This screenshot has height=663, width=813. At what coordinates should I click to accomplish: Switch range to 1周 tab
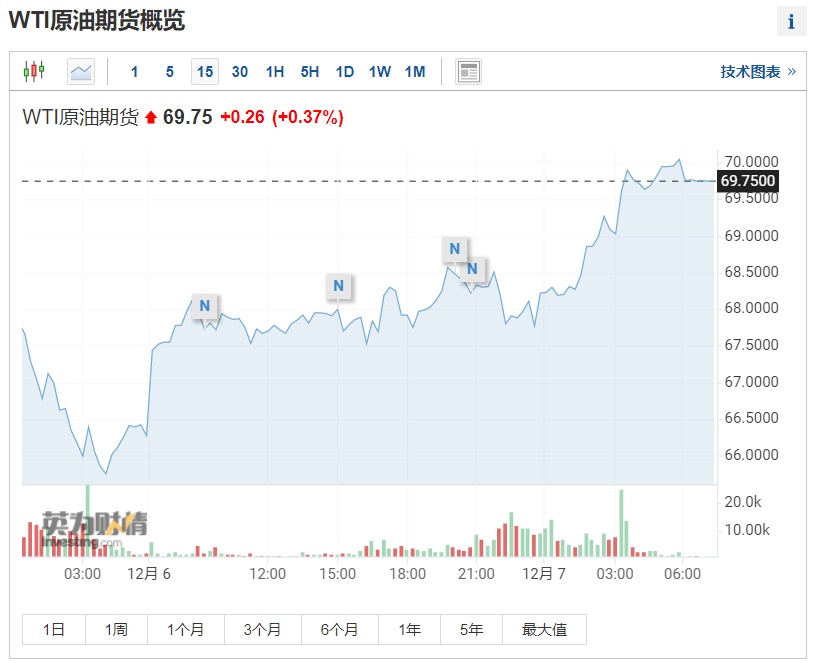[x=116, y=629]
